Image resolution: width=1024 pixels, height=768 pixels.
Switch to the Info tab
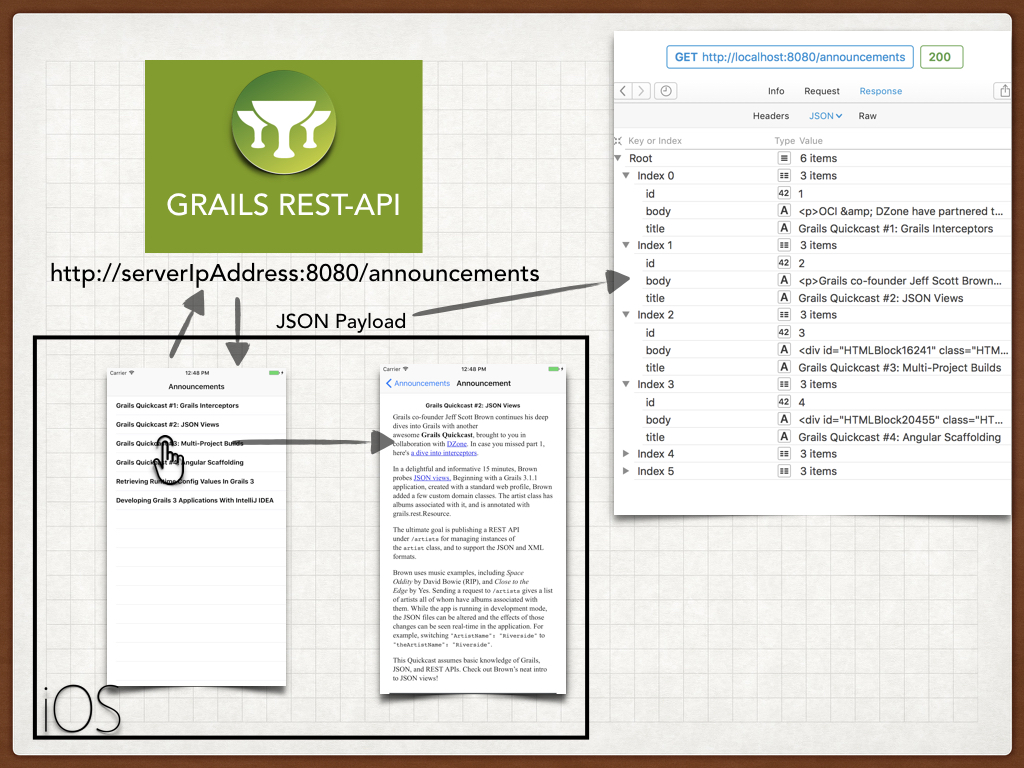(776, 91)
